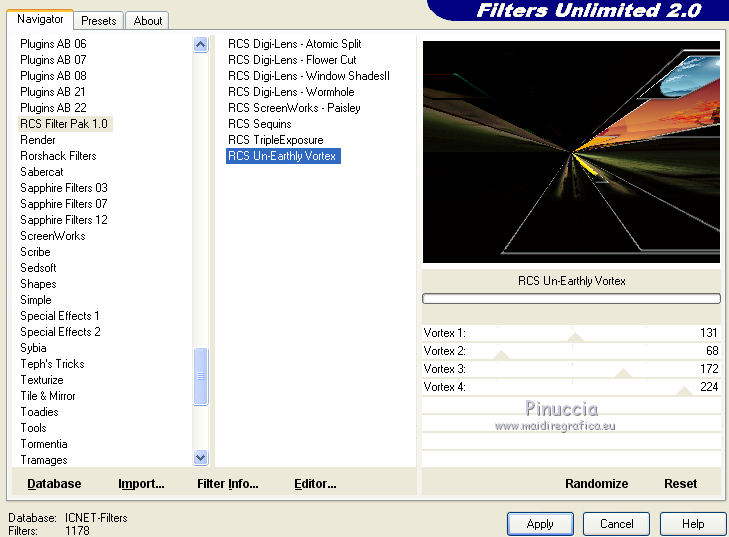Screen dimensions: 729x537
Task: Click the category list scroll down arrow
Action: coord(200,457)
